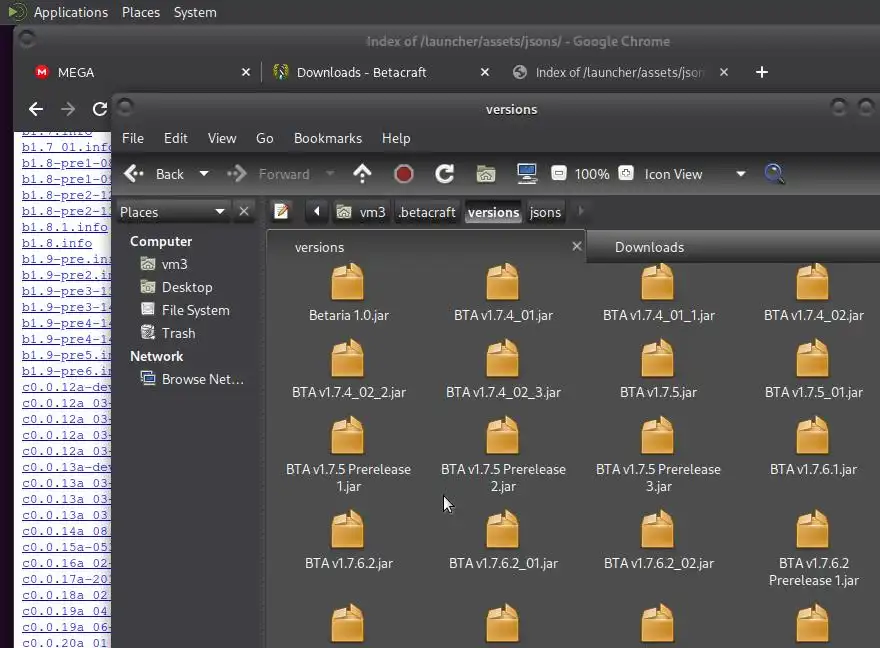Viewport: 880px width, 648px height.
Task: Open the File menu
Action: point(133,139)
